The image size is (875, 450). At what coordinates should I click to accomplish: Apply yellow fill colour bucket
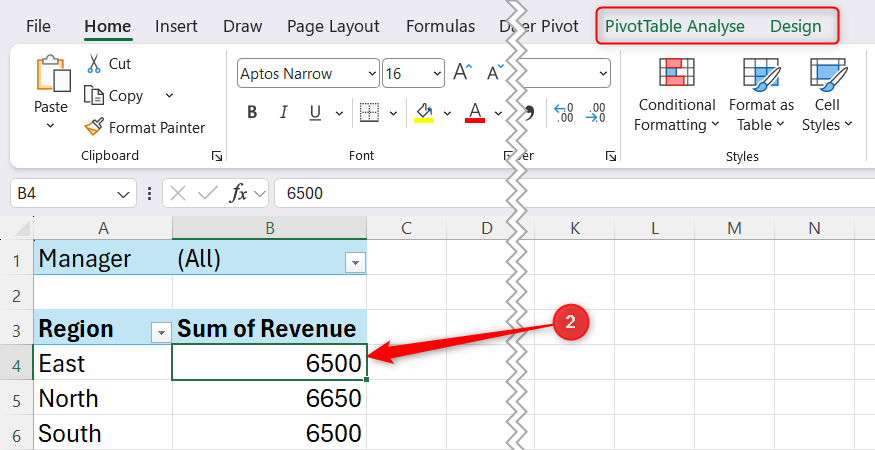(x=424, y=112)
